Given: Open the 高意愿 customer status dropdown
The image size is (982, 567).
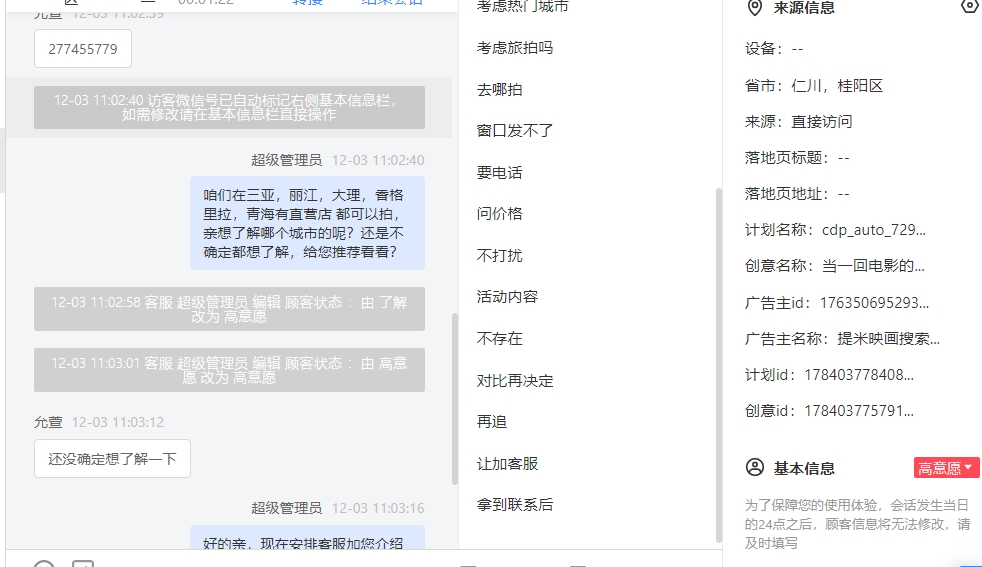Looking at the screenshot, I should pyautogui.click(x=946, y=467).
